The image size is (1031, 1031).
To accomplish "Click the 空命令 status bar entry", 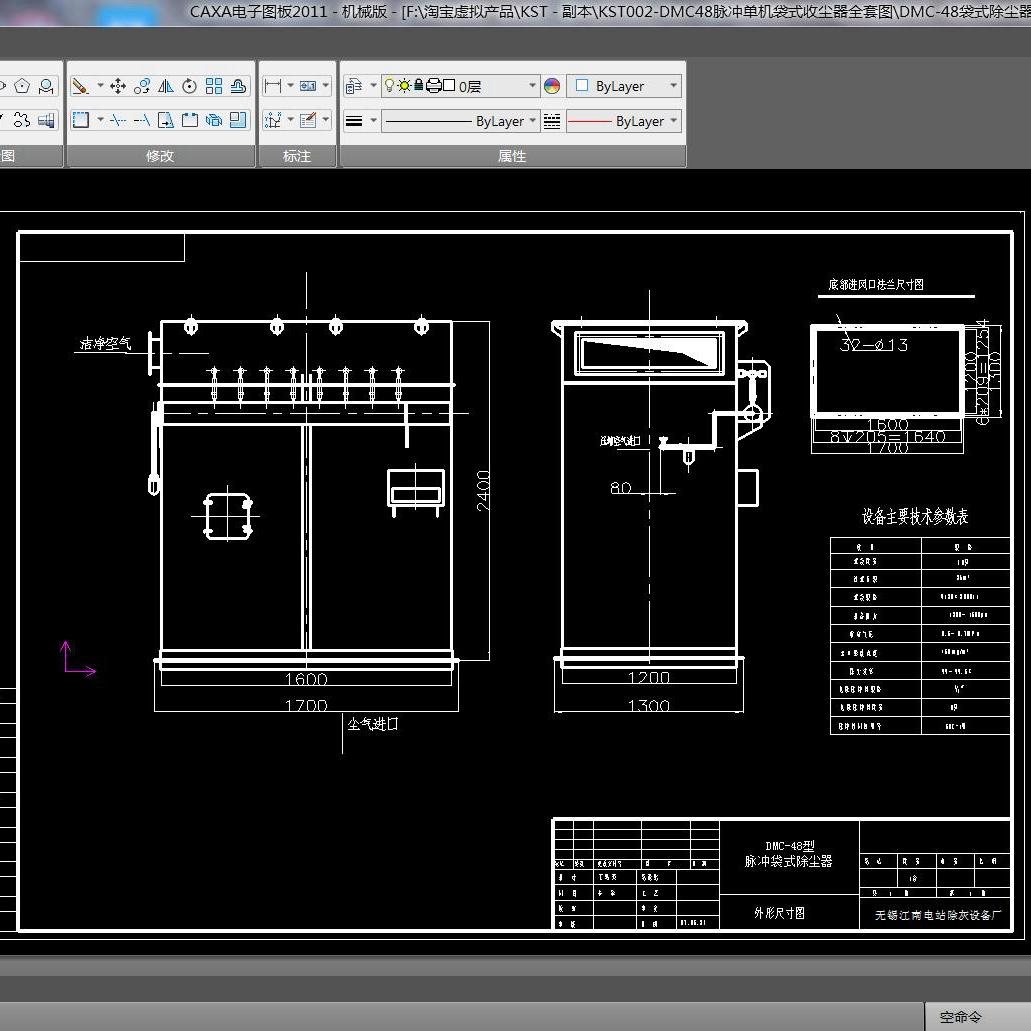I will click(x=961, y=1017).
